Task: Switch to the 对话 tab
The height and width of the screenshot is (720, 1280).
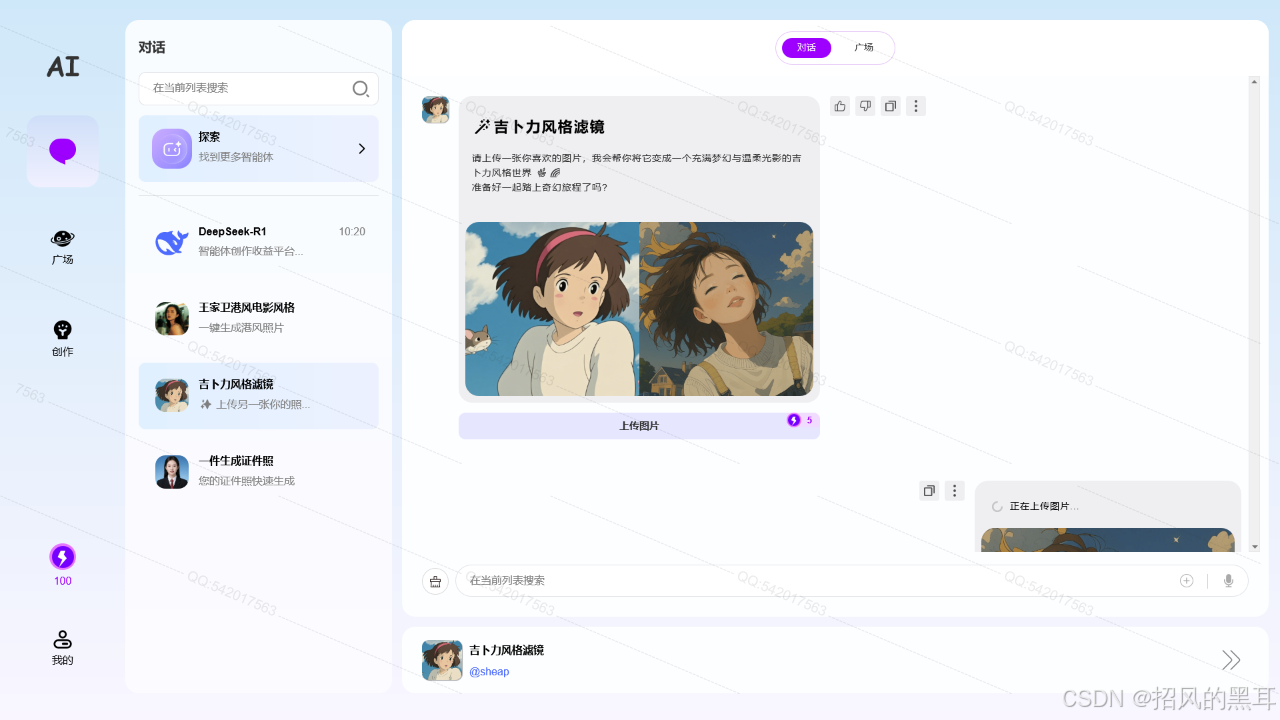Action: [806, 48]
